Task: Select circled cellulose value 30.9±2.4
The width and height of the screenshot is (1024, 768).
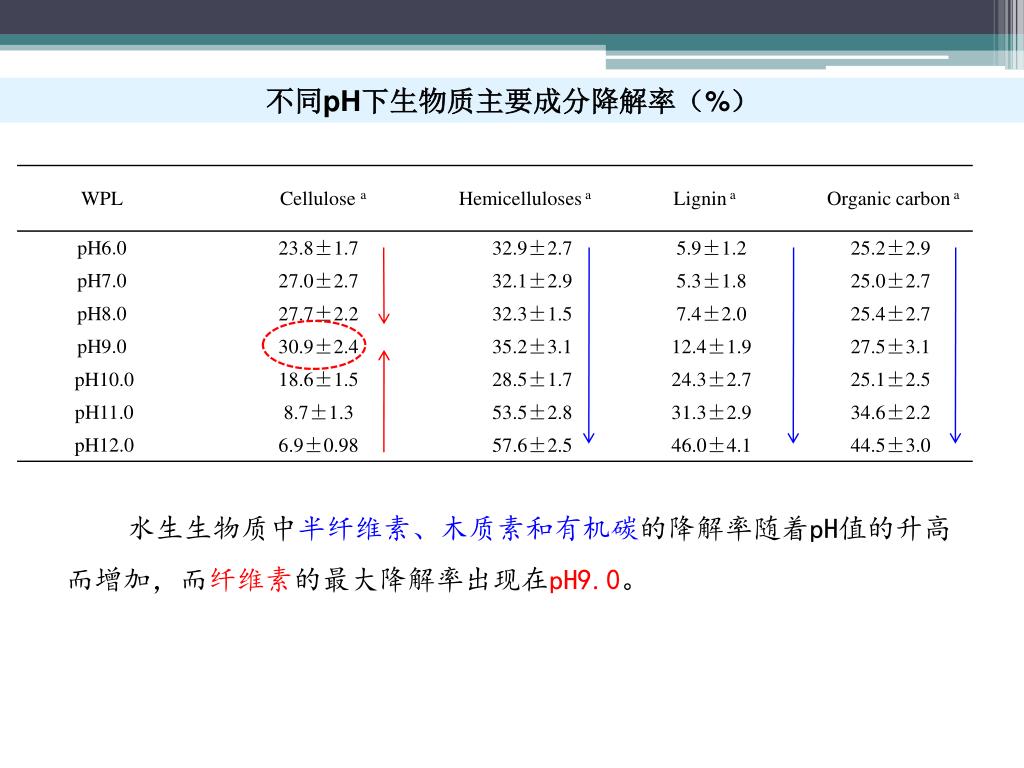Action: [318, 347]
